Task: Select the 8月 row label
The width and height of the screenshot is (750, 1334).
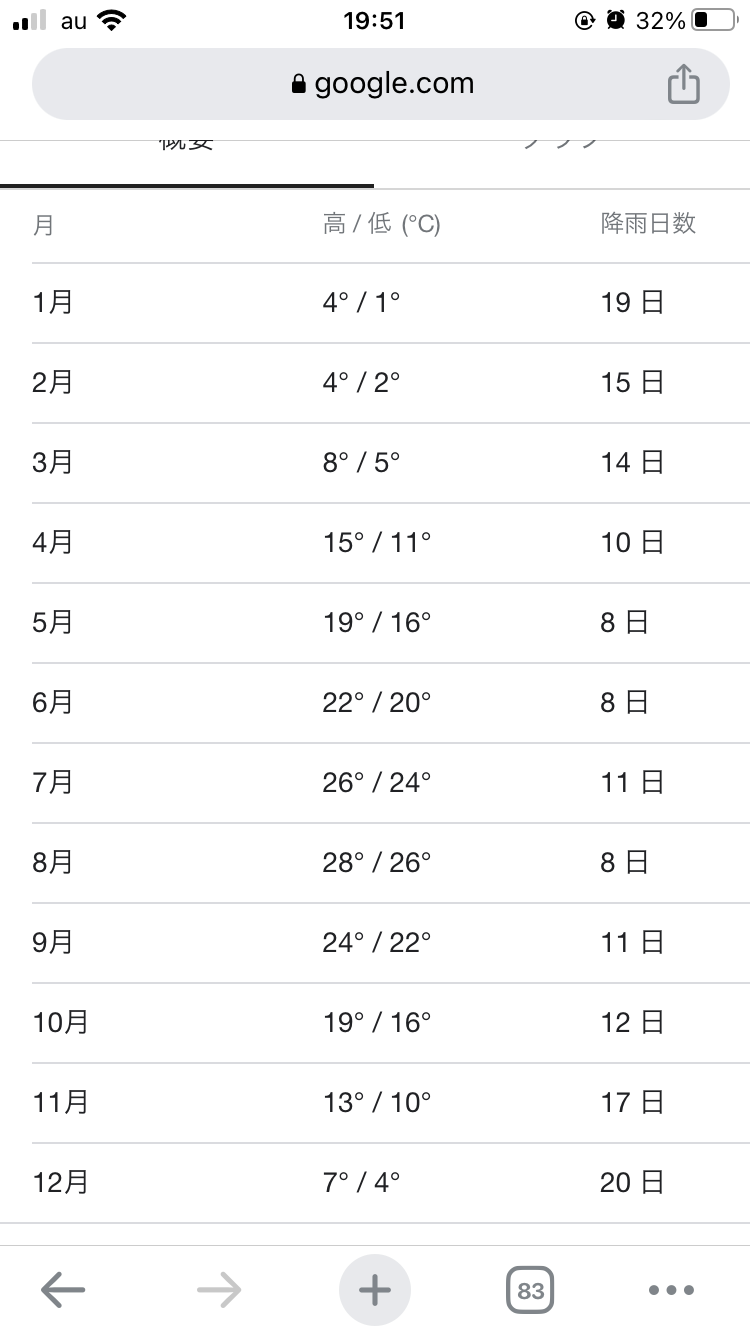Action: point(53,862)
